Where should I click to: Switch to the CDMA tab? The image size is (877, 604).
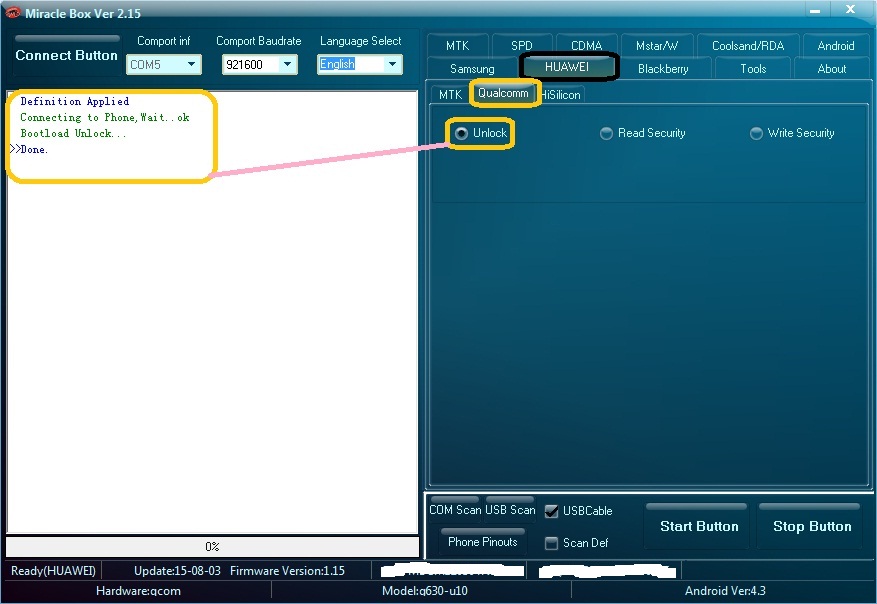(x=587, y=45)
